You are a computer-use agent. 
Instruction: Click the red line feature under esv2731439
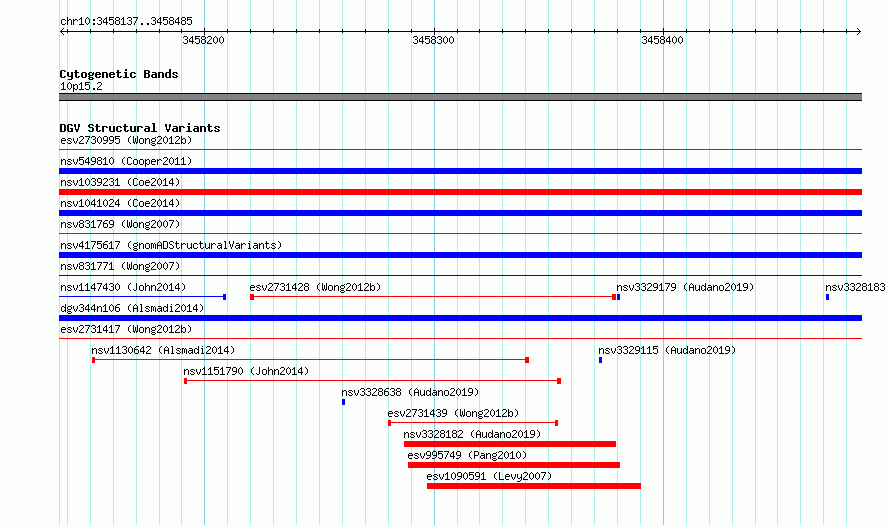(x=473, y=423)
